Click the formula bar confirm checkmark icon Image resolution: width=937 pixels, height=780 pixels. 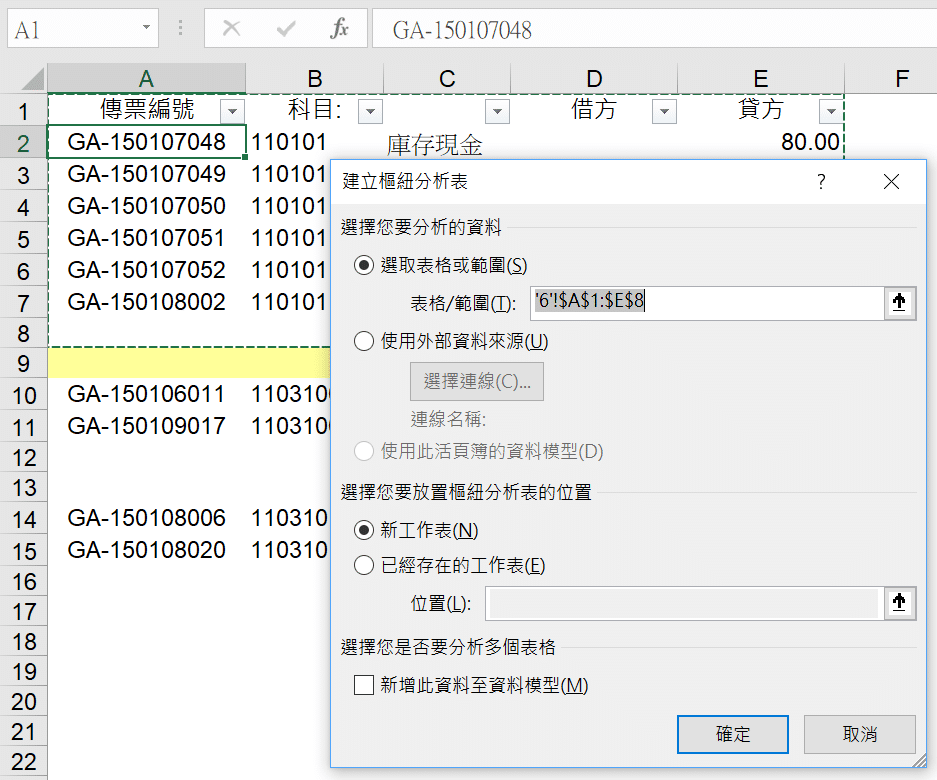pos(286,28)
